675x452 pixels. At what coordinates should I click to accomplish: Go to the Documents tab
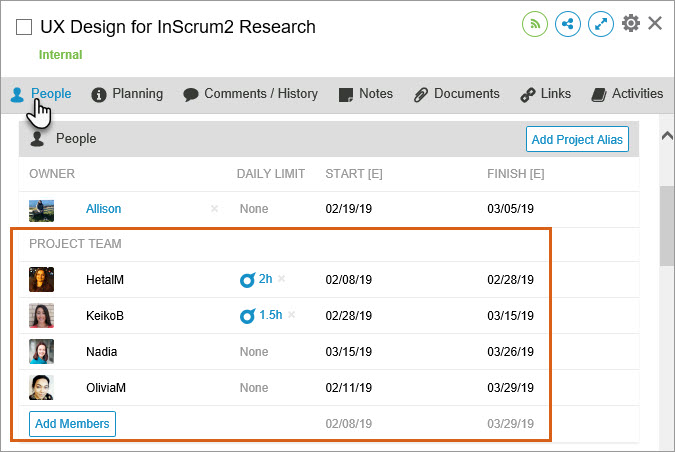(x=456, y=94)
